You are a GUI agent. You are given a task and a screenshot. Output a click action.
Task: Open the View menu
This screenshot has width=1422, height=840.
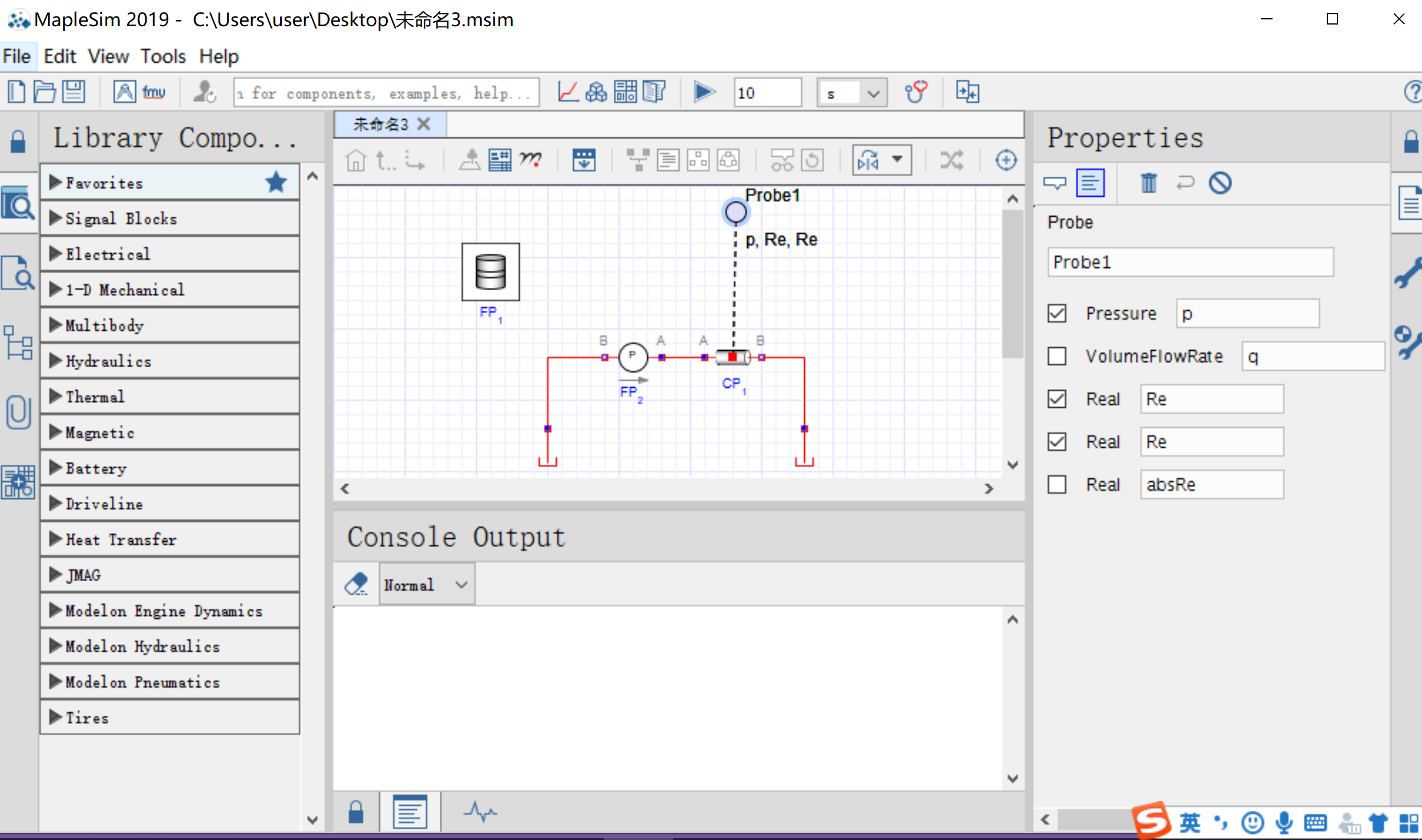click(x=108, y=56)
